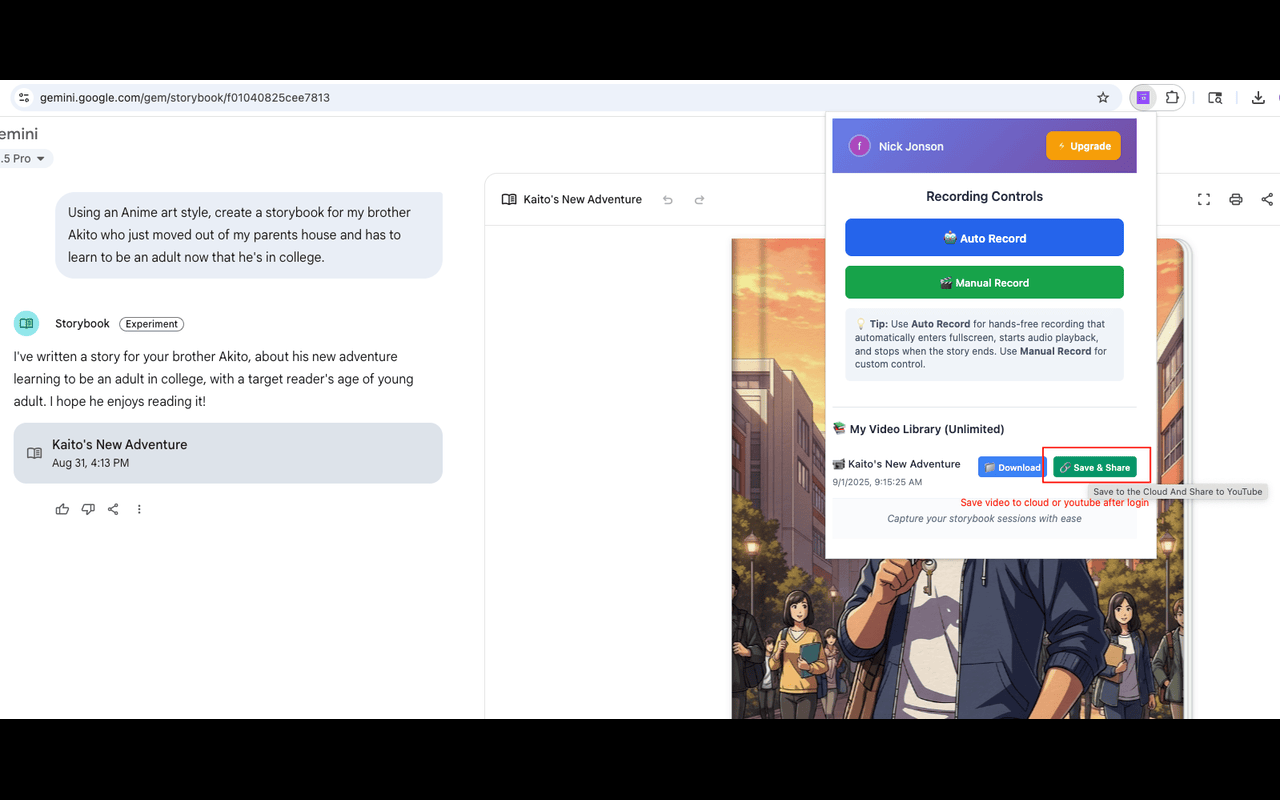Share the storybook from the header
Screen dimensions: 1280x800
pyautogui.click(x=1267, y=200)
